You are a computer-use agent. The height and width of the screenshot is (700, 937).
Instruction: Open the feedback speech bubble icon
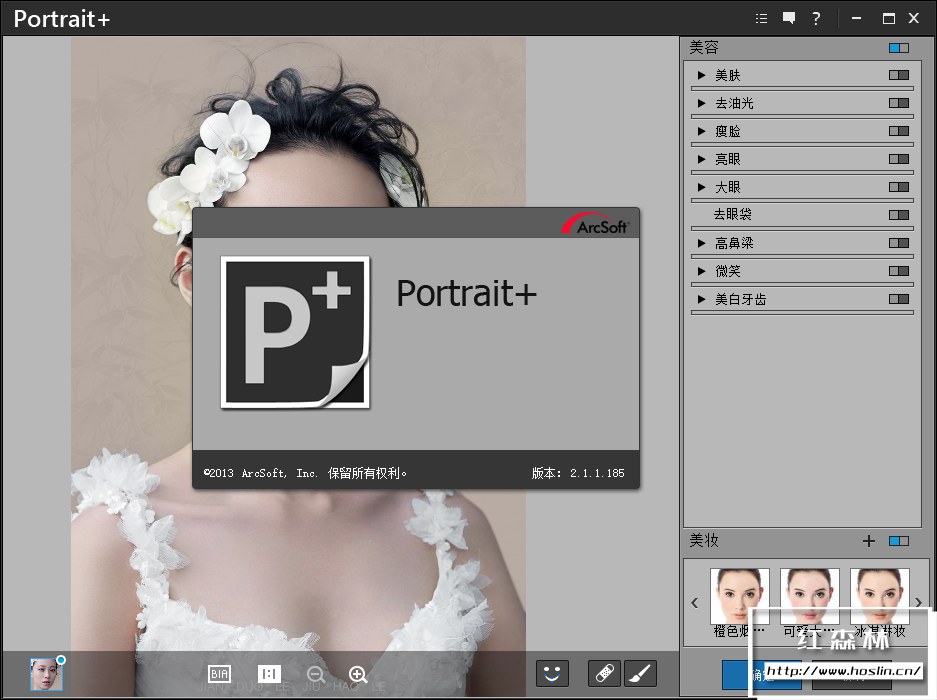789,19
